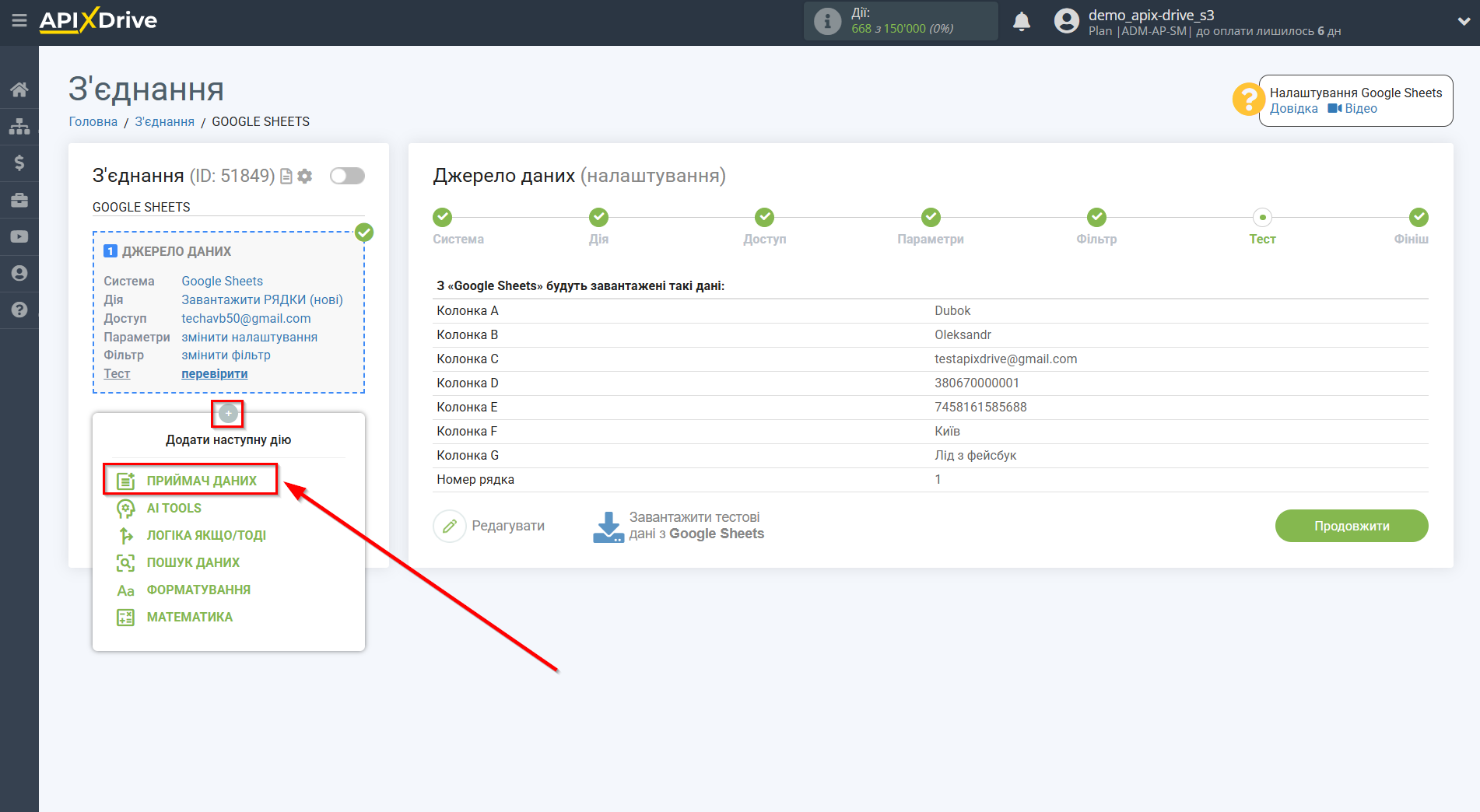Go to the Параметри step
The width and height of the screenshot is (1480, 812).
(931, 217)
